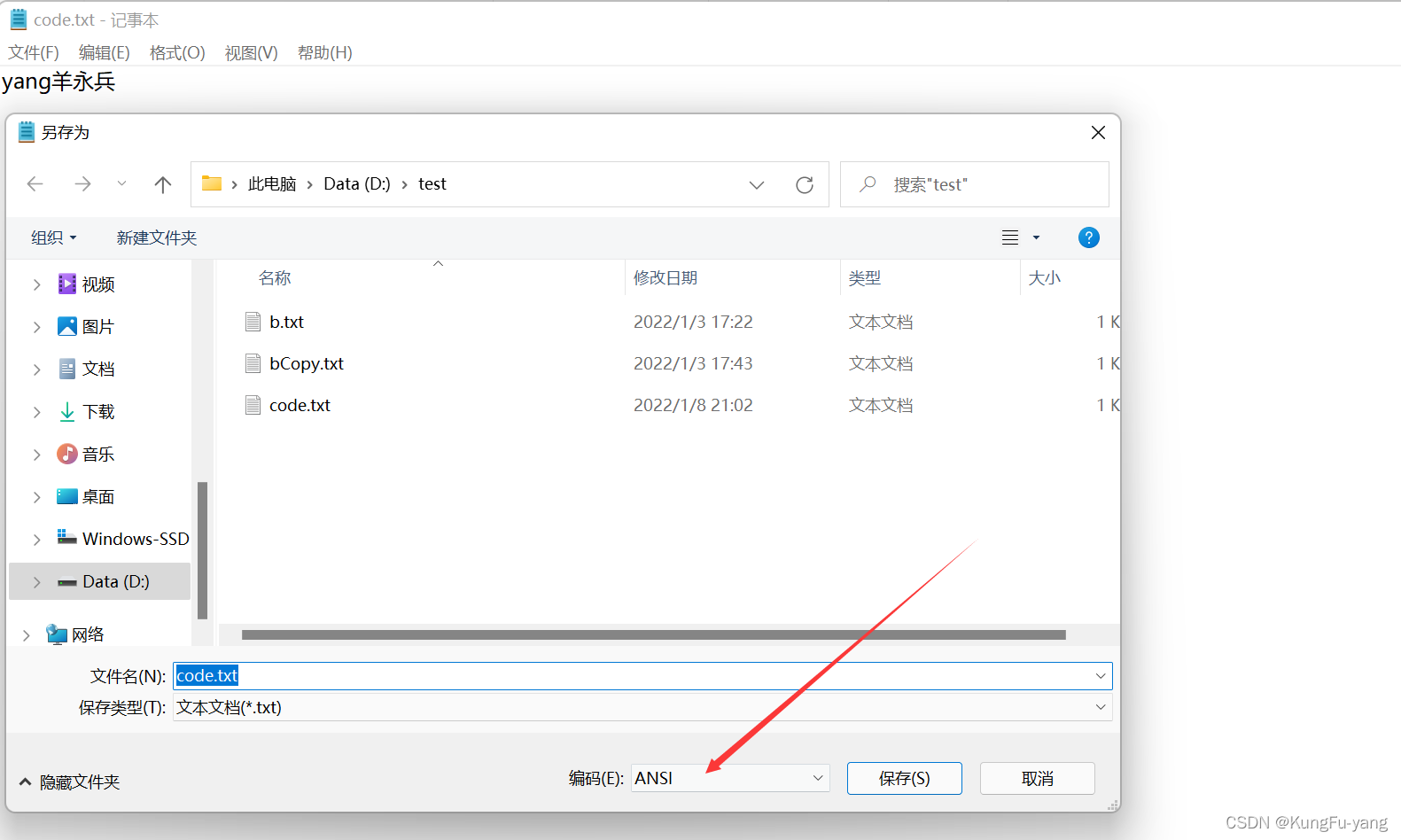Image resolution: width=1401 pixels, height=840 pixels.
Task: Expand the 桌面 tree node
Action: pyautogui.click(x=36, y=497)
